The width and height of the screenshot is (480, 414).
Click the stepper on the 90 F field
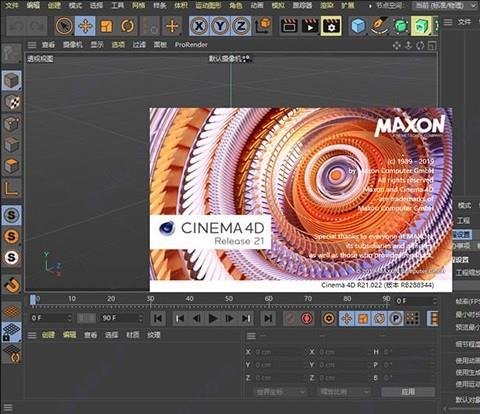point(141,318)
